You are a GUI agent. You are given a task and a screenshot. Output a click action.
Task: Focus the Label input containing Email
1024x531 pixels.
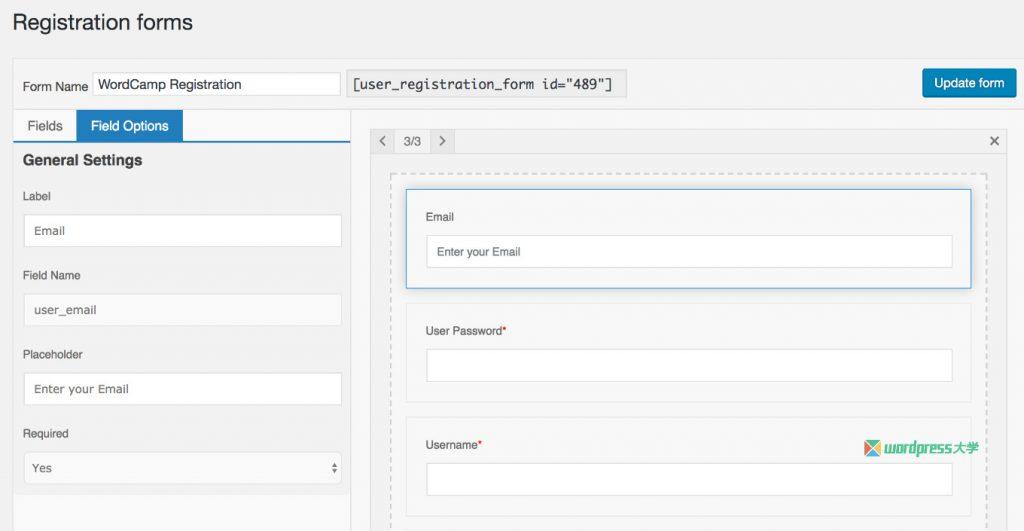point(182,231)
